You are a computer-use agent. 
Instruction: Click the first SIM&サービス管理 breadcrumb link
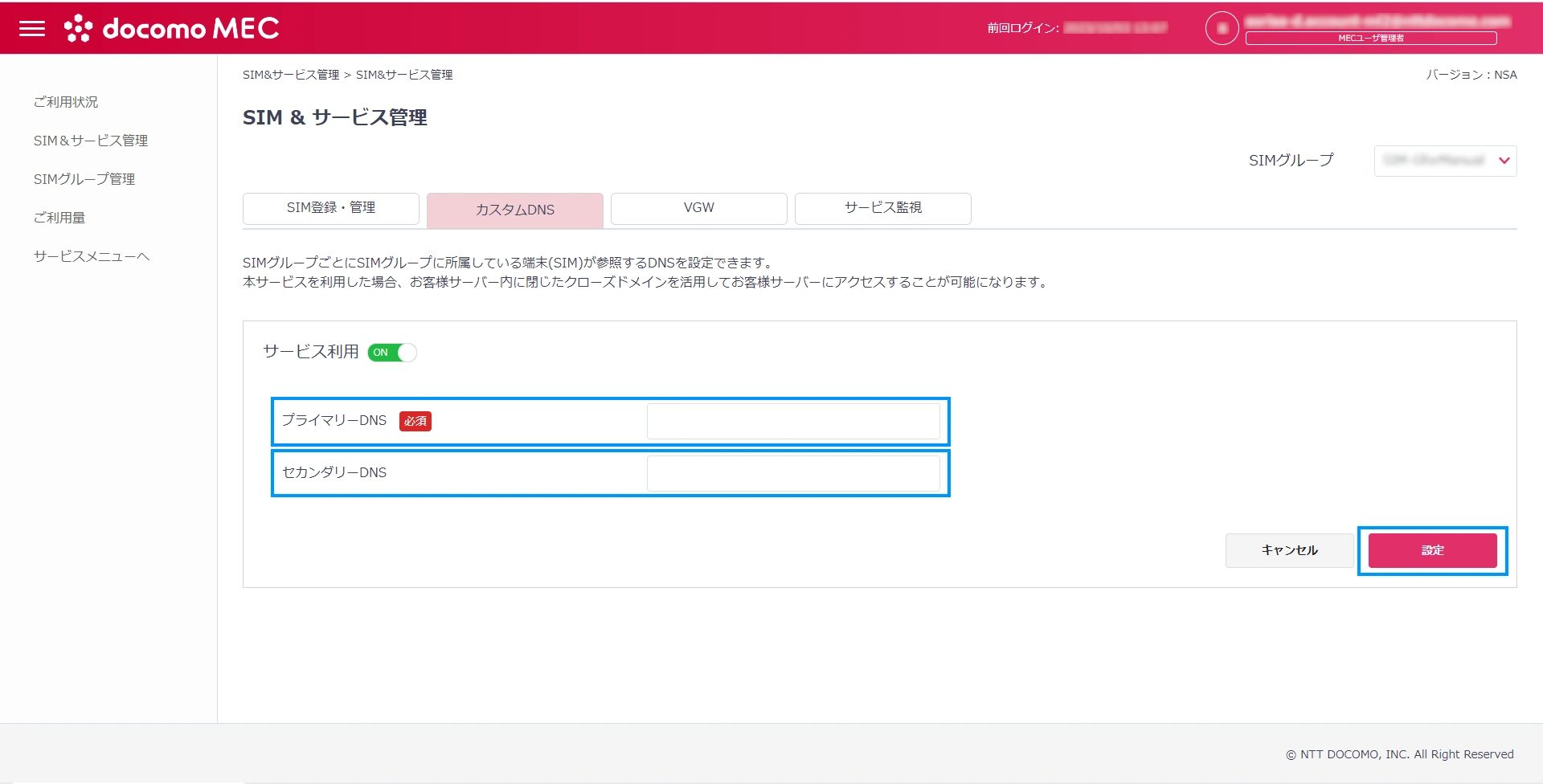(291, 75)
